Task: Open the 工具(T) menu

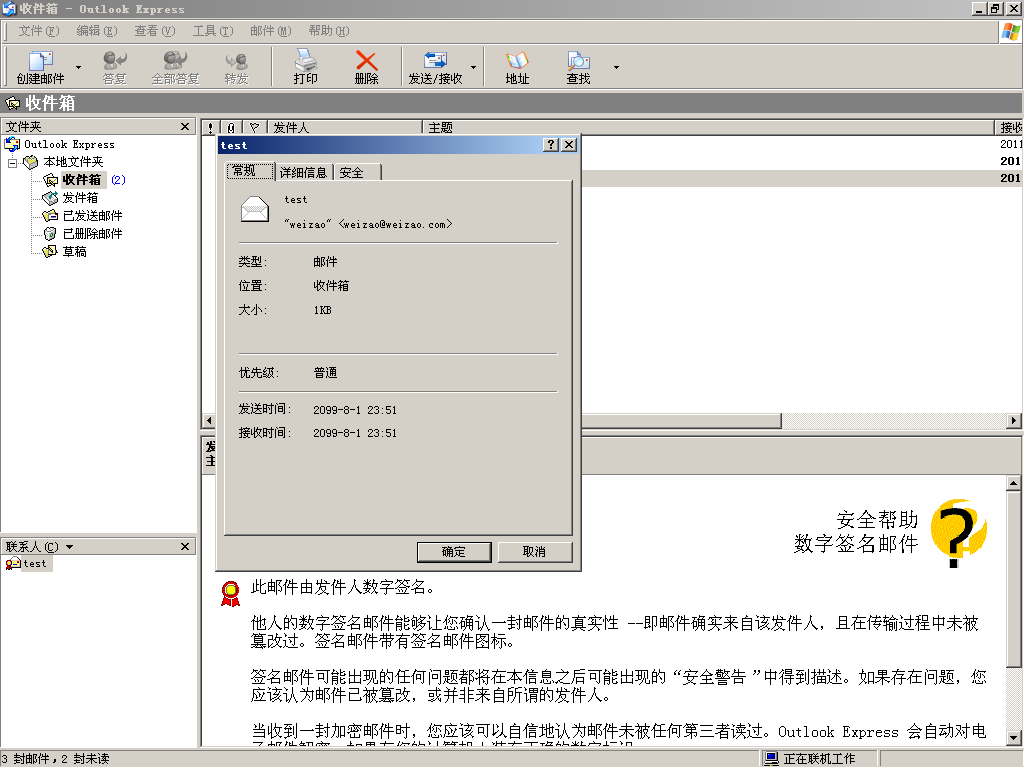Action: pos(213,31)
